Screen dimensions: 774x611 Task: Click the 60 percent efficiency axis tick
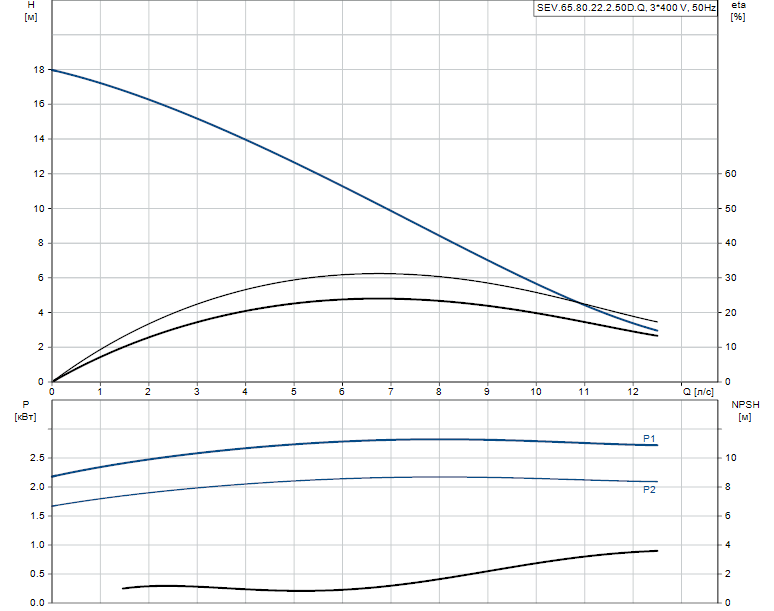[731, 174]
